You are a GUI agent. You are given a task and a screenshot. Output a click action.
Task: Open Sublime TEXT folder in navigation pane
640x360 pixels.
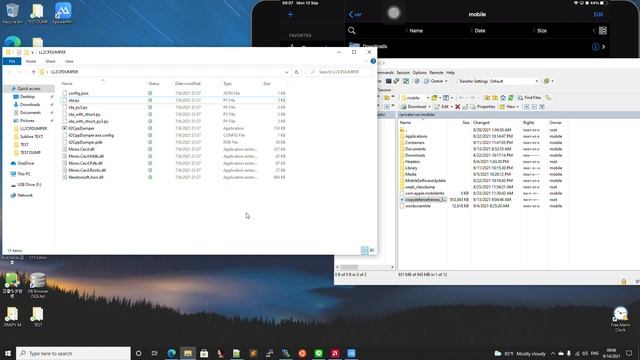click(31, 136)
